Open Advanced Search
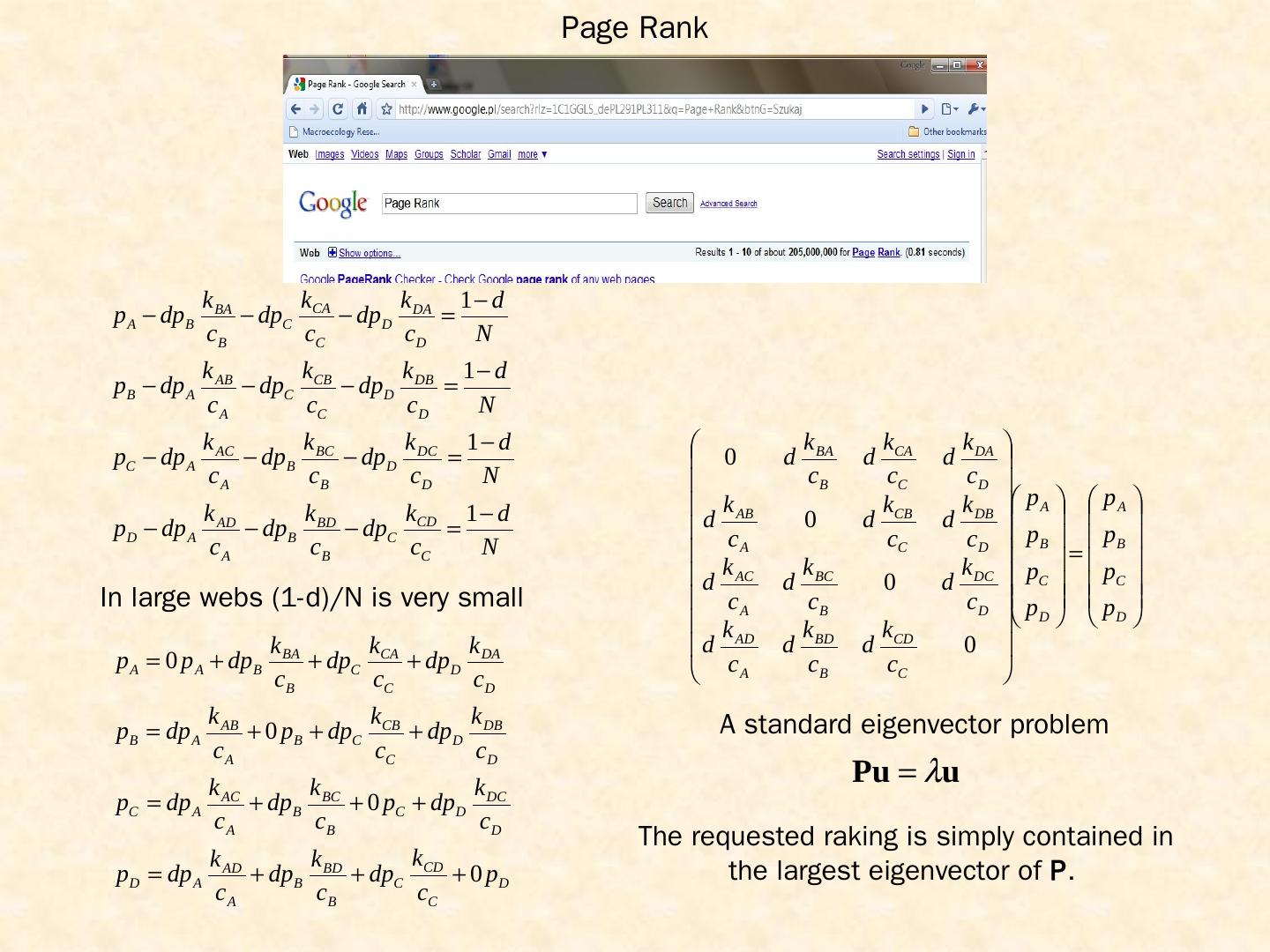The image size is (1270, 952). (x=728, y=204)
